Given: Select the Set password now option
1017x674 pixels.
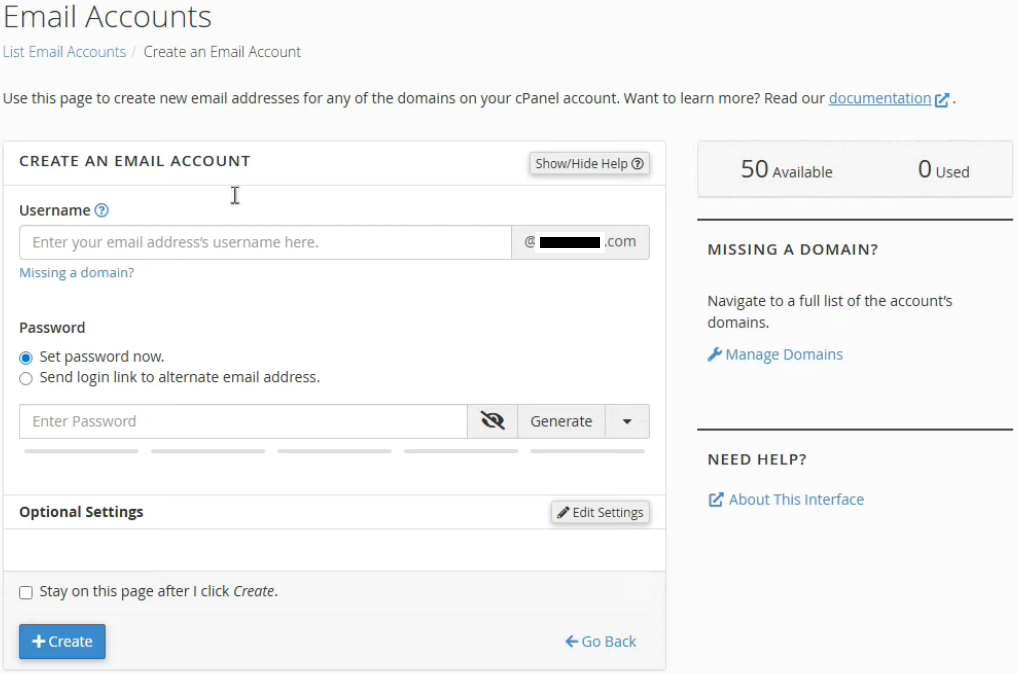Looking at the screenshot, I should coord(26,357).
